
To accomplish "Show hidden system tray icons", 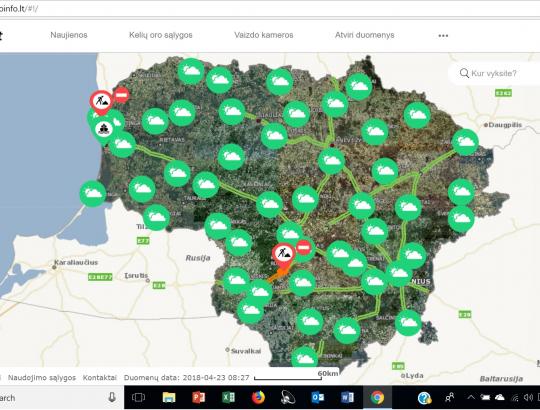I will [471, 398].
